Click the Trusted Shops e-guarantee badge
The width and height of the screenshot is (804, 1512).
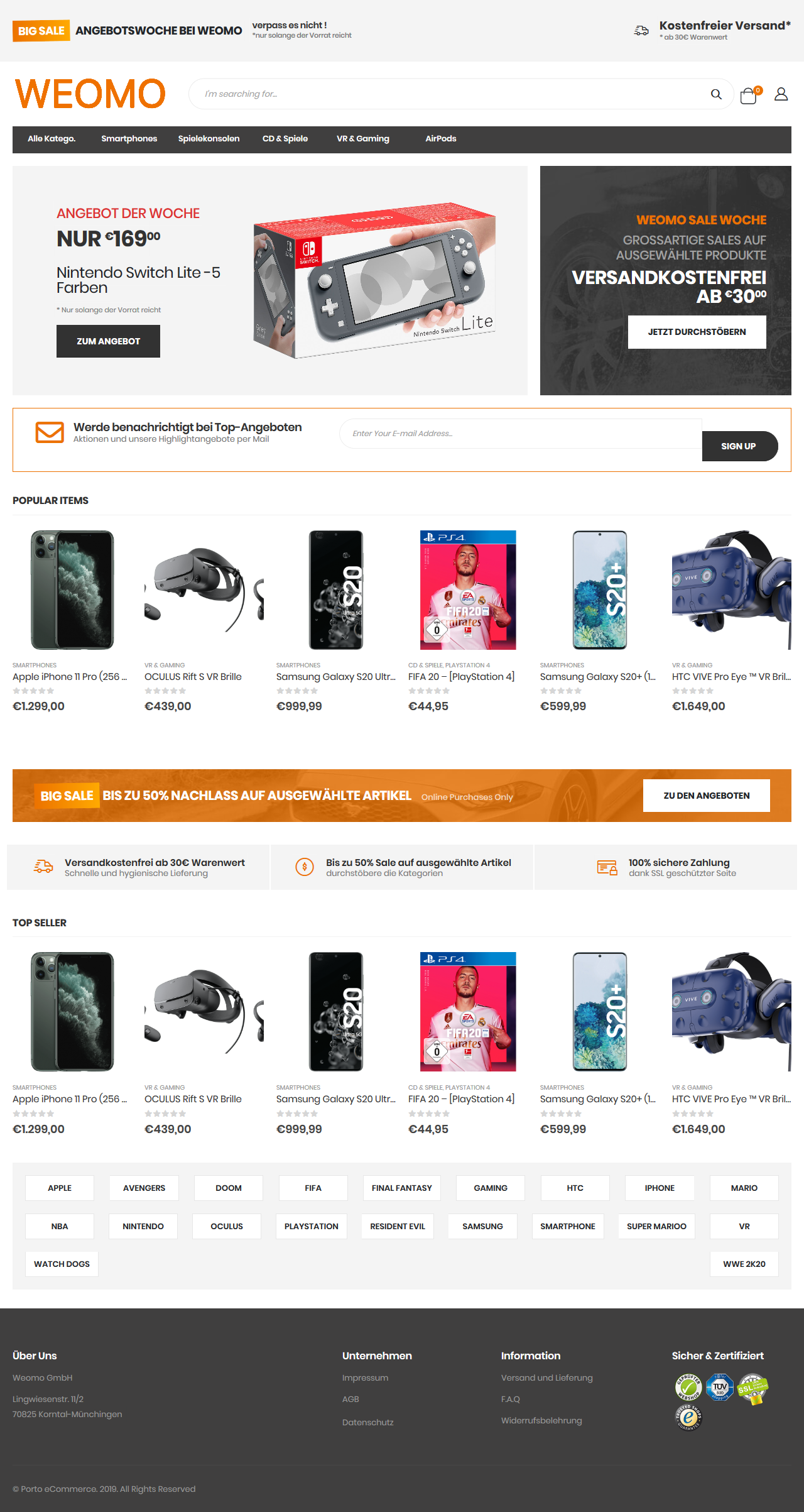point(688,1417)
